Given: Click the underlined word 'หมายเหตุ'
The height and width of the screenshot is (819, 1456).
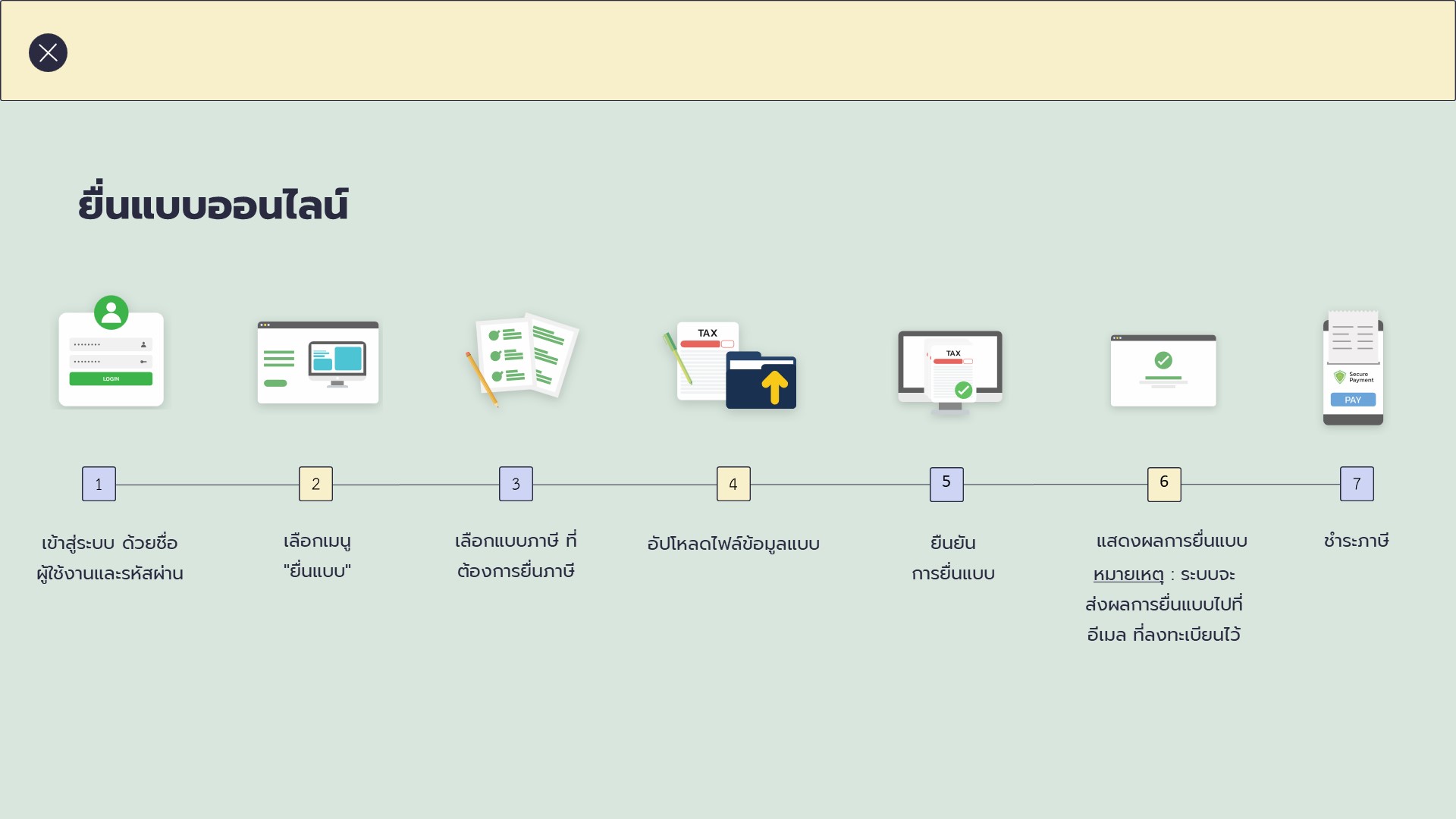Looking at the screenshot, I should [x=1128, y=575].
